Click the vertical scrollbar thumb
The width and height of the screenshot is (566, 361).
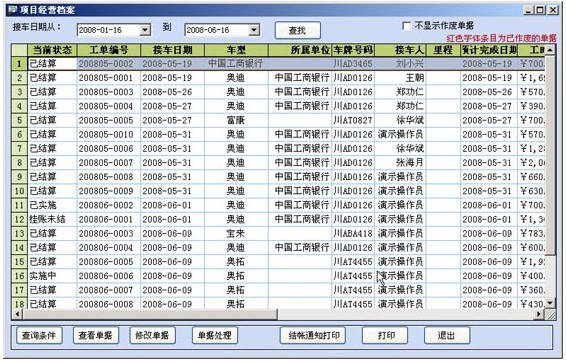click(x=549, y=155)
